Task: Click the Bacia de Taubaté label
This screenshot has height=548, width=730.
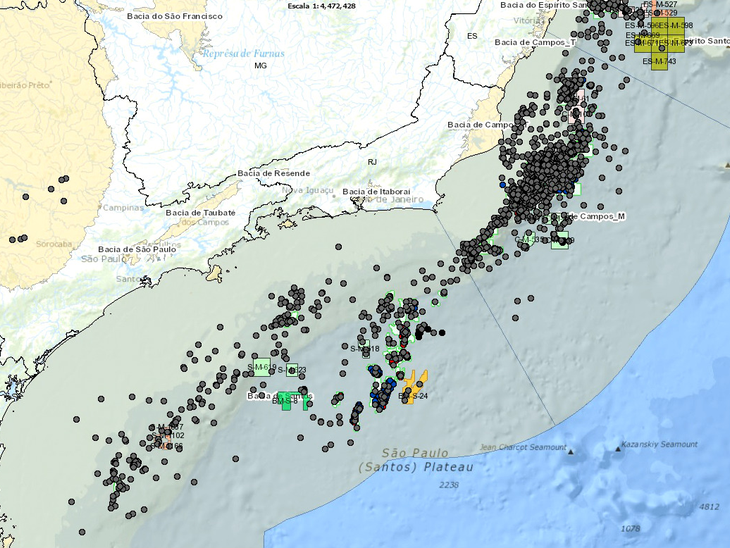Action: [200, 212]
